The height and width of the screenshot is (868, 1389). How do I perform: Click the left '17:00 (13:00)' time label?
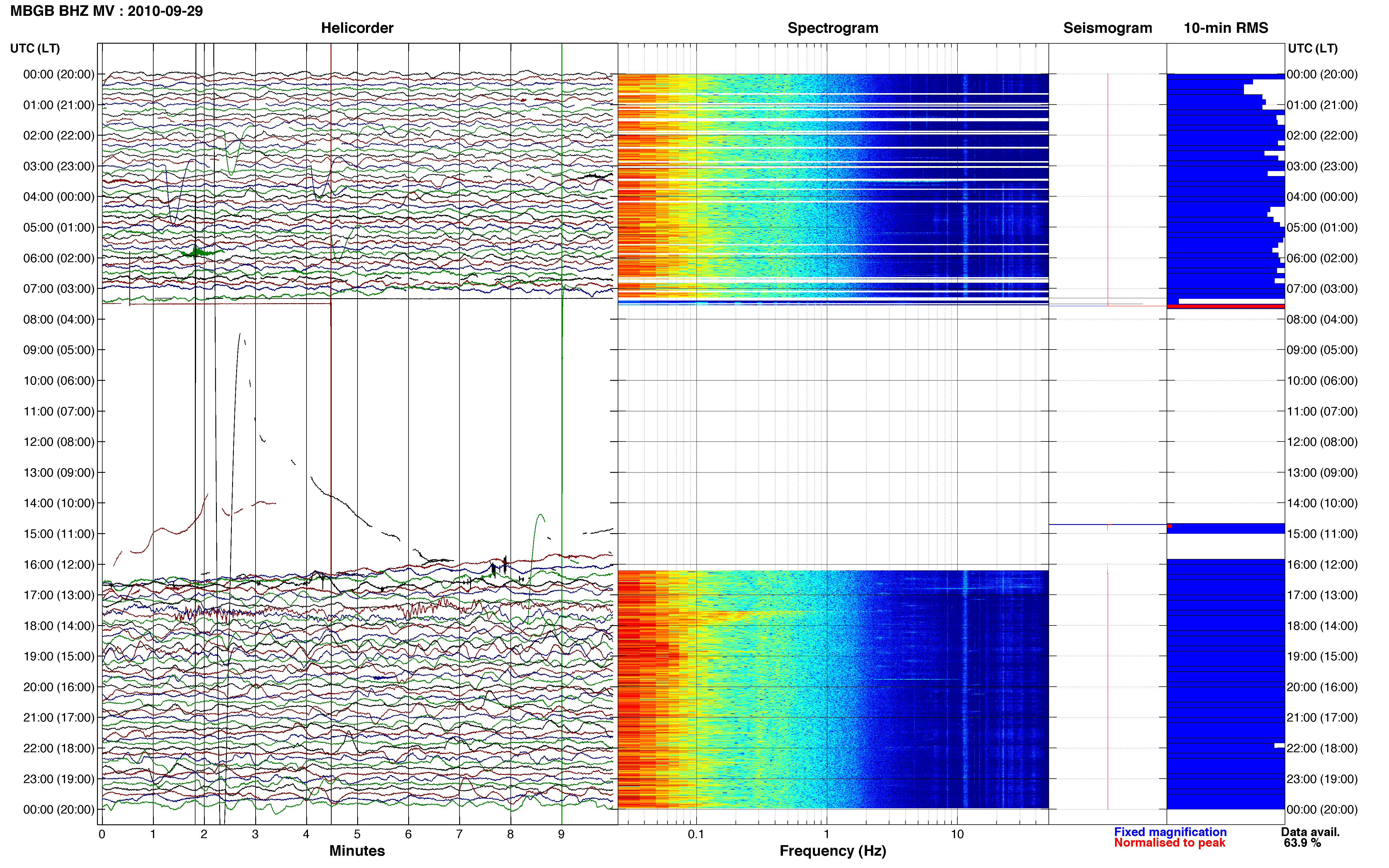tap(59, 595)
